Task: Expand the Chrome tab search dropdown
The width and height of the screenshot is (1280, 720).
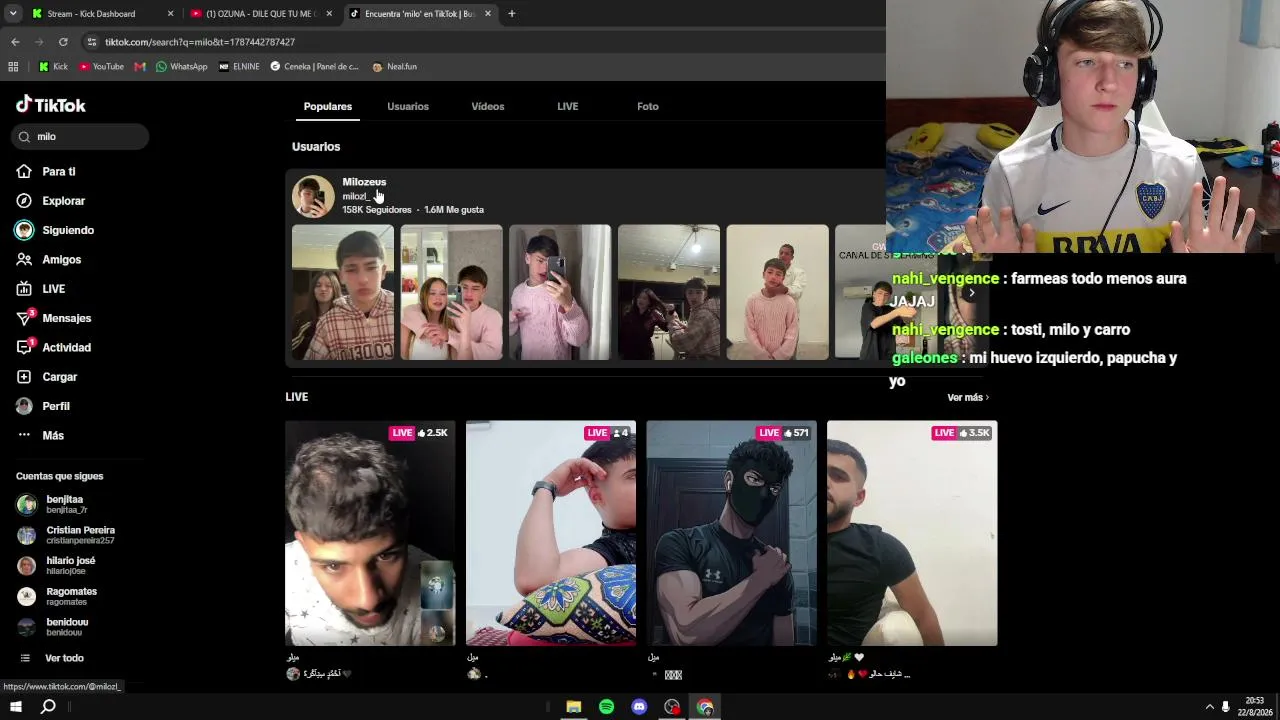Action: [x=13, y=14]
